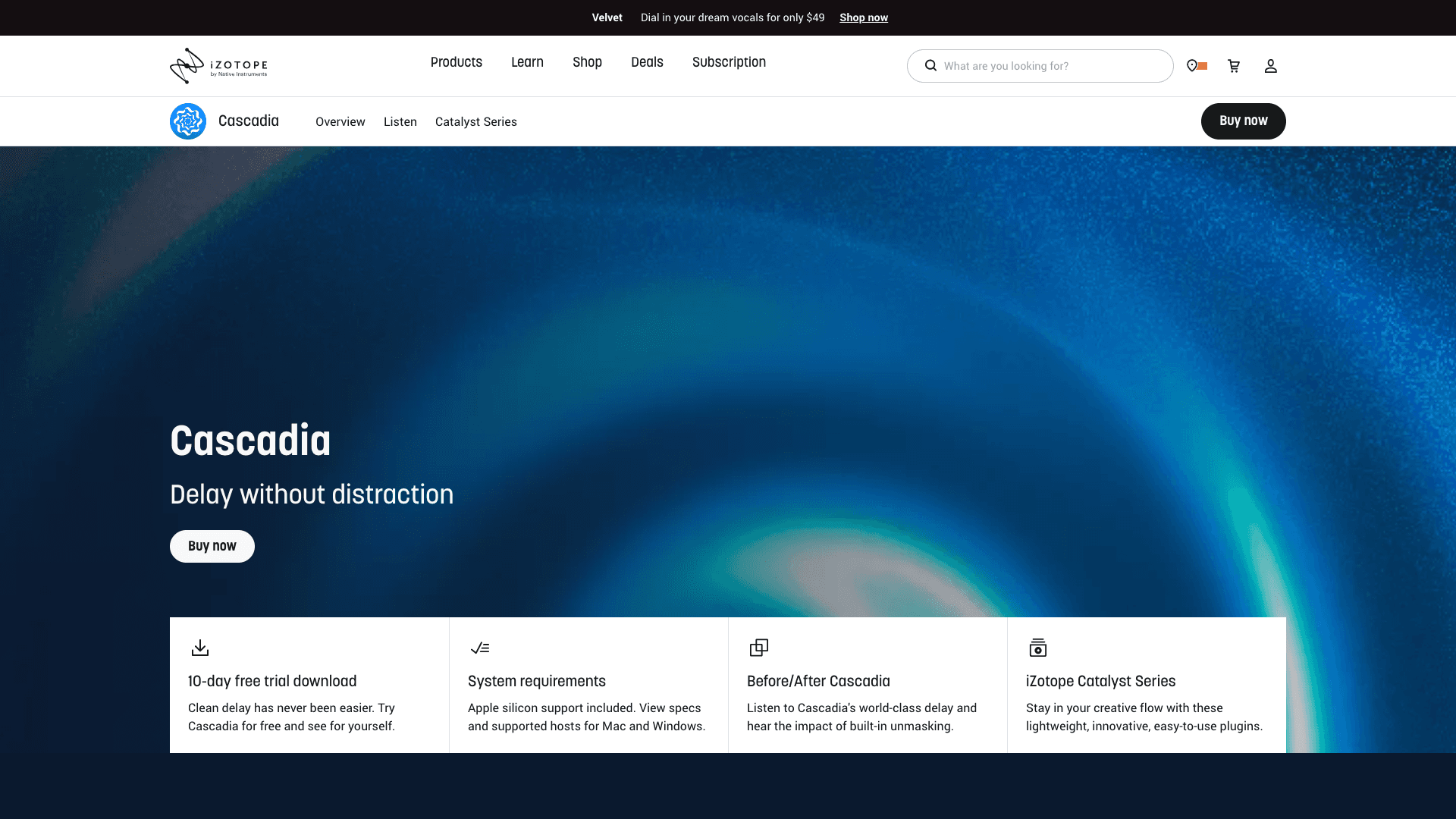1456x819 pixels.
Task: Click the search magnifier icon
Action: [x=930, y=66]
